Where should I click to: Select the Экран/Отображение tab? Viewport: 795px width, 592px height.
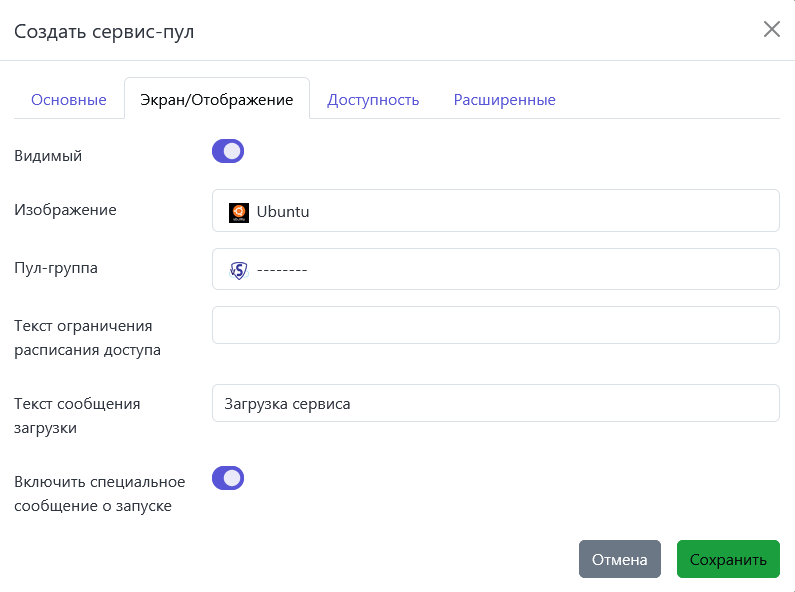[x=217, y=100]
